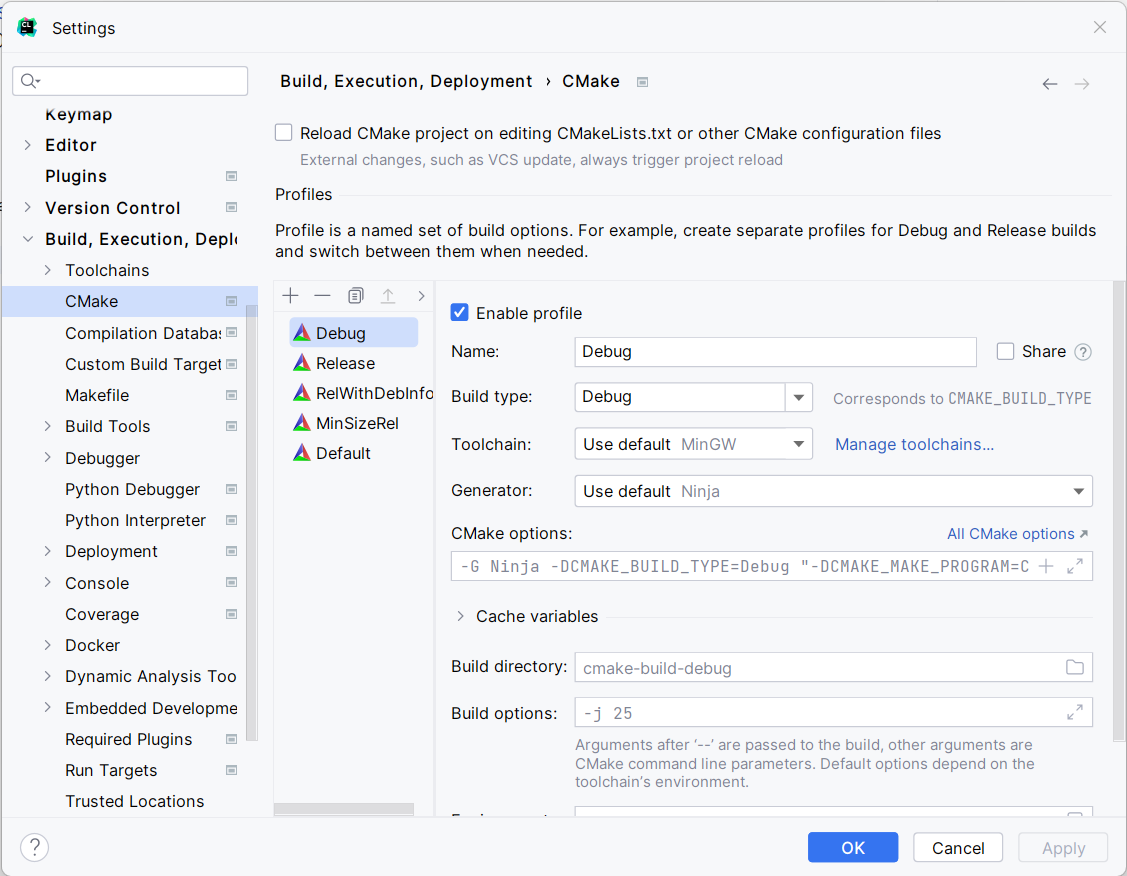1127x876 pixels.
Task: Focus the settings search field
Action: pyautogui.click(x=130, y=81)
